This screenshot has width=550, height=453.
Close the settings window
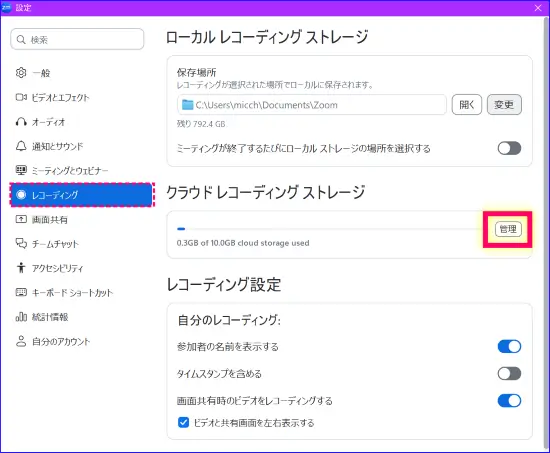coord(538,8)
